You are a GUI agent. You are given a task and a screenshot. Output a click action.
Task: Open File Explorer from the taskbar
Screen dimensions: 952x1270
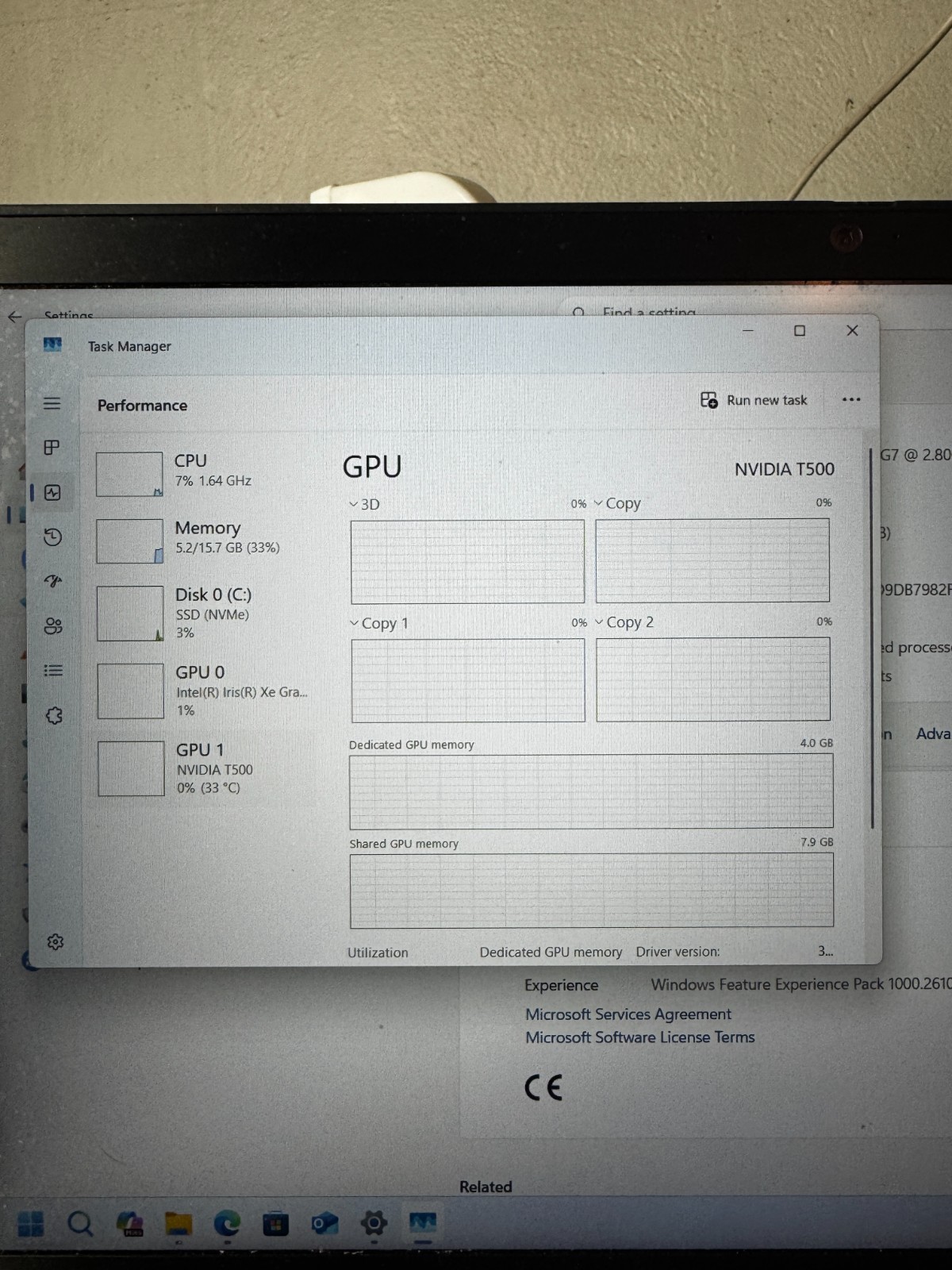pyautogui.click(x=178, y=1225)
